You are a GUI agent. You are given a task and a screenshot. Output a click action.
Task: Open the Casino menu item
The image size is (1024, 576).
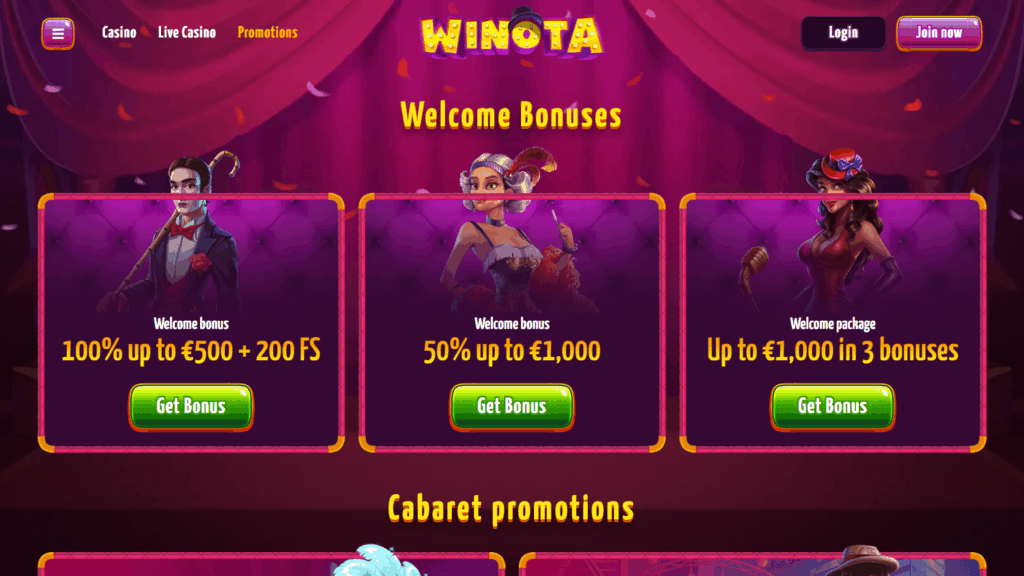click(x=119, y=33)
